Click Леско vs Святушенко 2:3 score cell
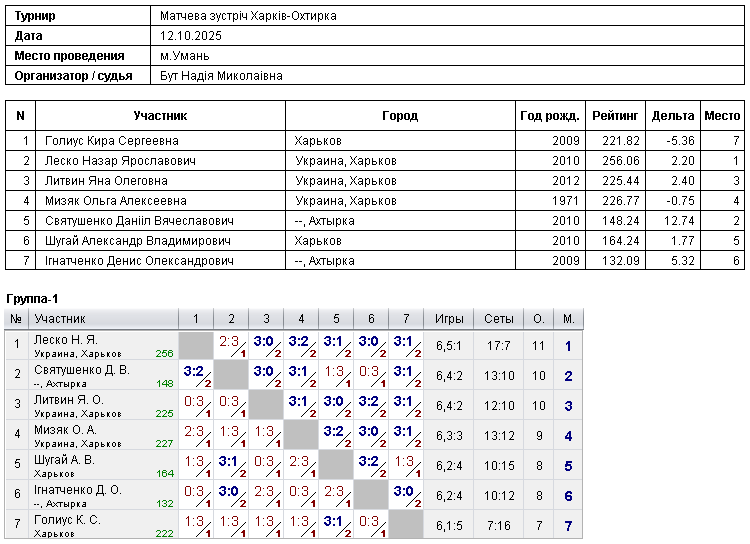750x544 pixels. coord(232,345)
